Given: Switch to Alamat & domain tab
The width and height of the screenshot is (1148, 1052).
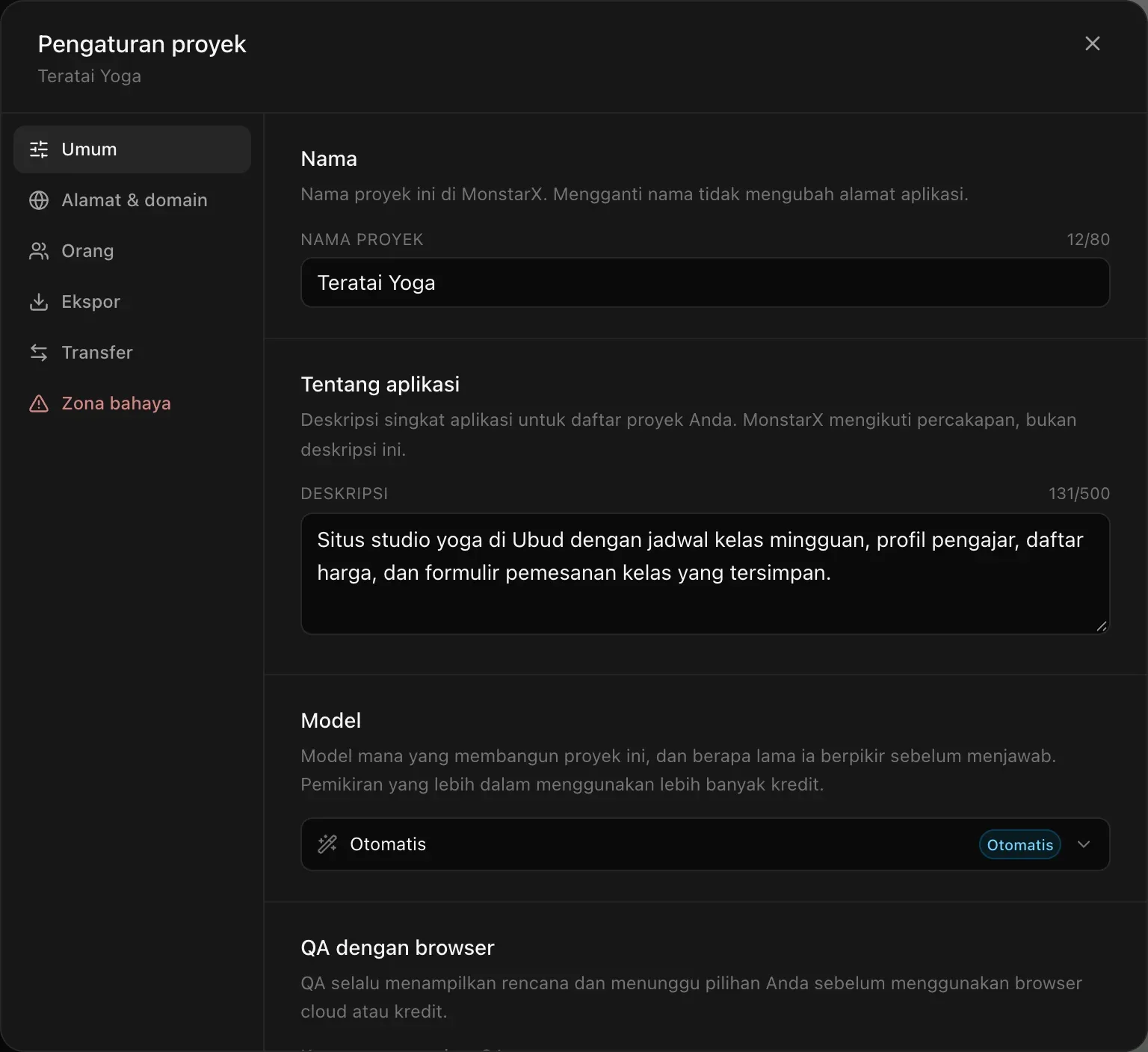Looking at the screenshot, I should tap(132, 200).
